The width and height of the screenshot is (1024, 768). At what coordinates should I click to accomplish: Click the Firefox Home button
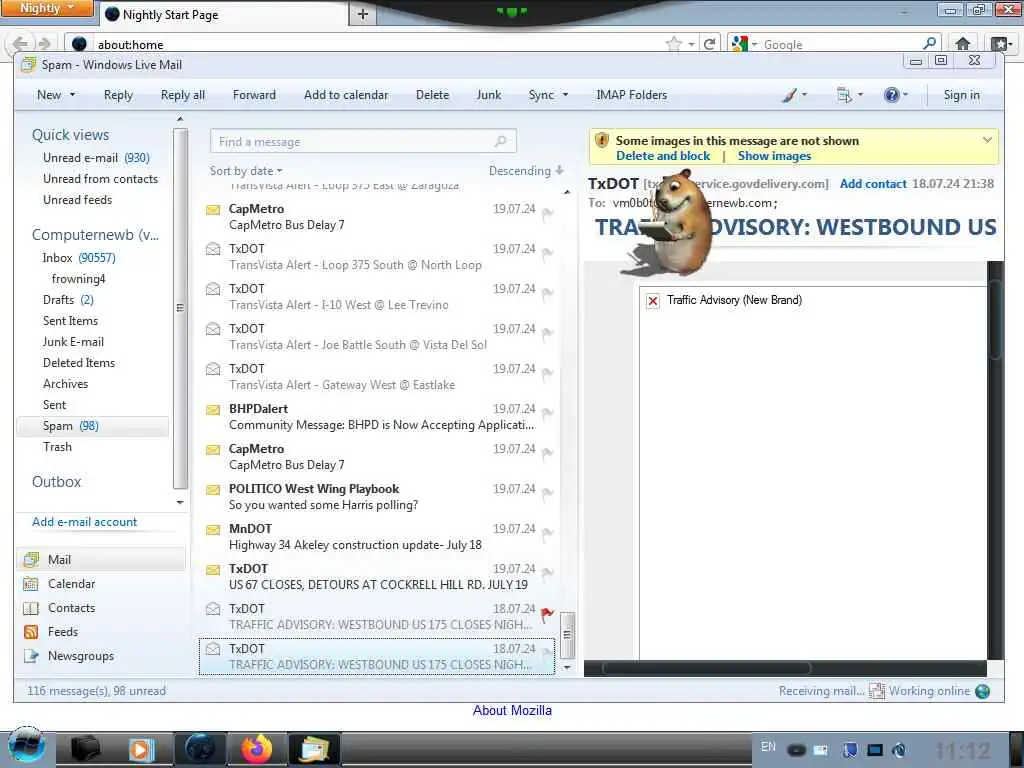962,44
